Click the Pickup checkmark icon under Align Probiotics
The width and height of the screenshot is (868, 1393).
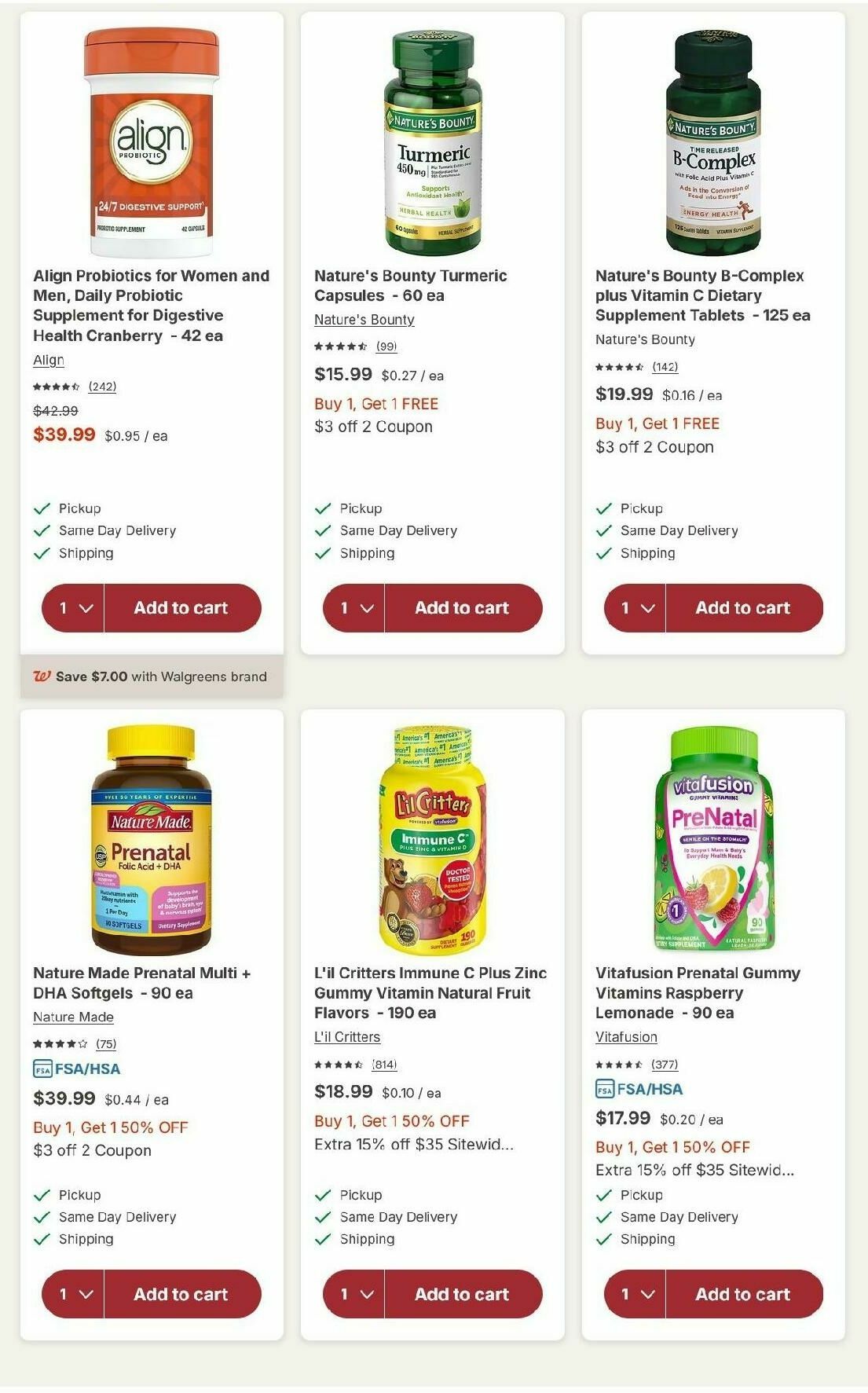(x=40, y=508)
